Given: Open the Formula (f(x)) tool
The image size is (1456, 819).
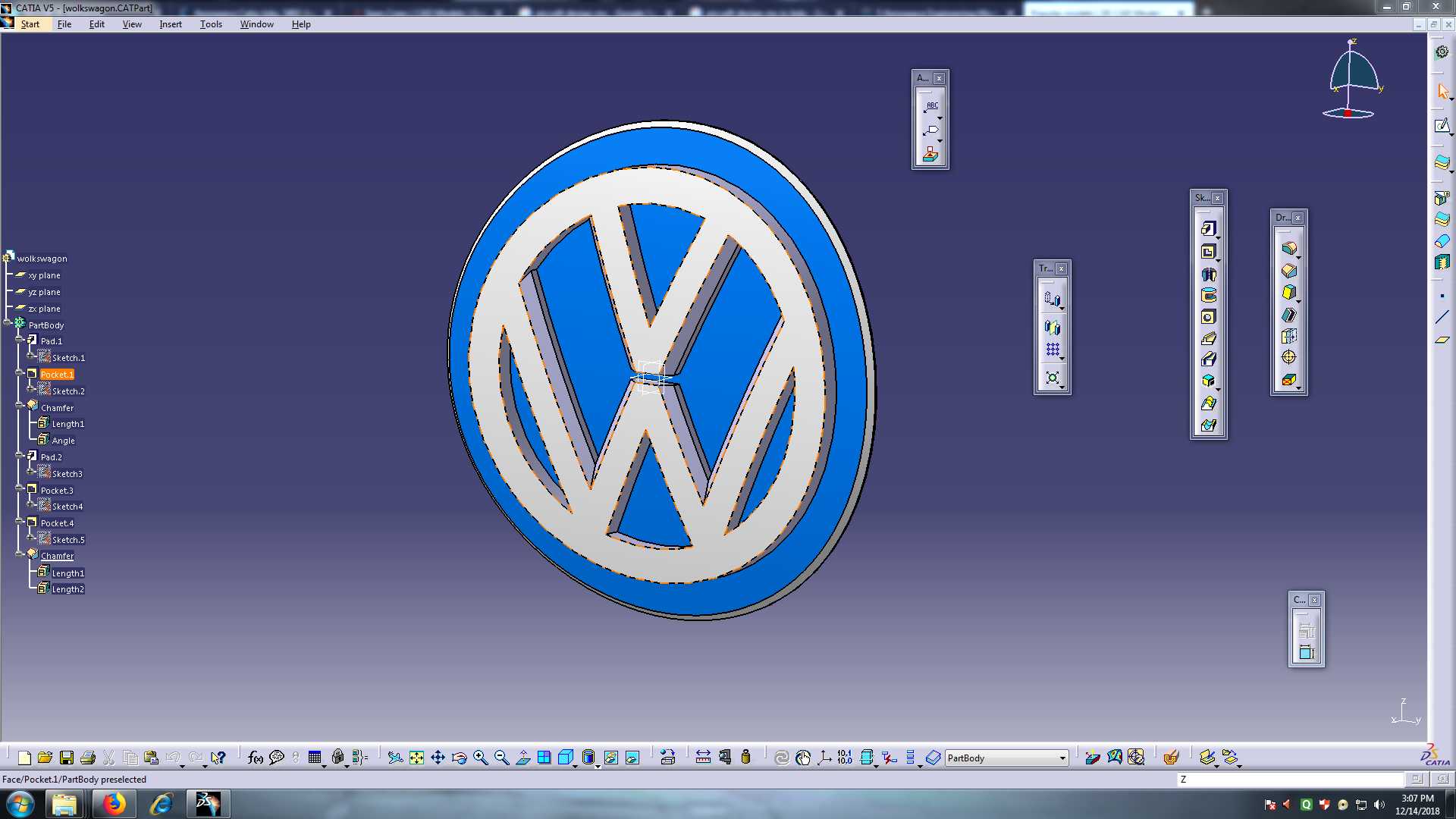Looking at the screenshot, I should [256, 758].
